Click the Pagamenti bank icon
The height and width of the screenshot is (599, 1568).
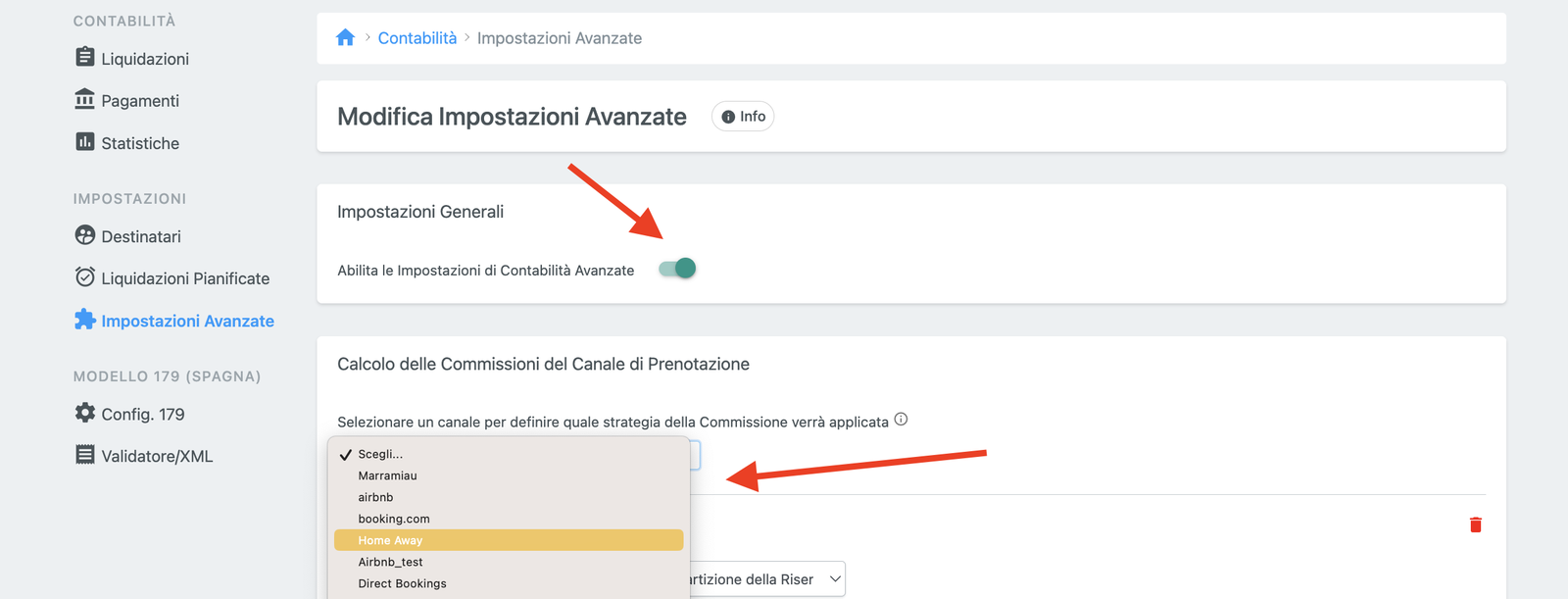(85, 100)
